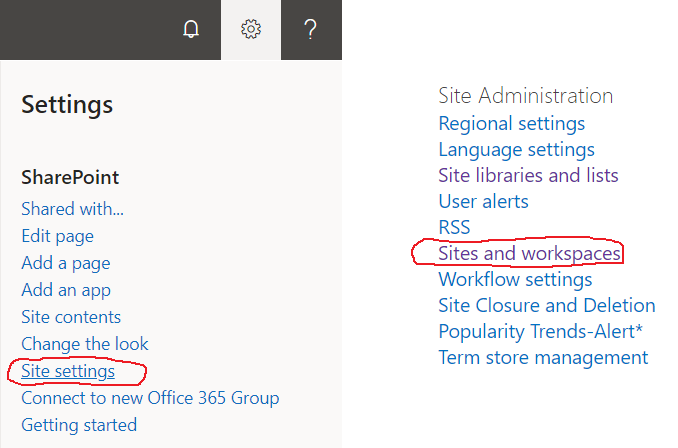
Task: Open Getting started link
Action: coord(79,425)
